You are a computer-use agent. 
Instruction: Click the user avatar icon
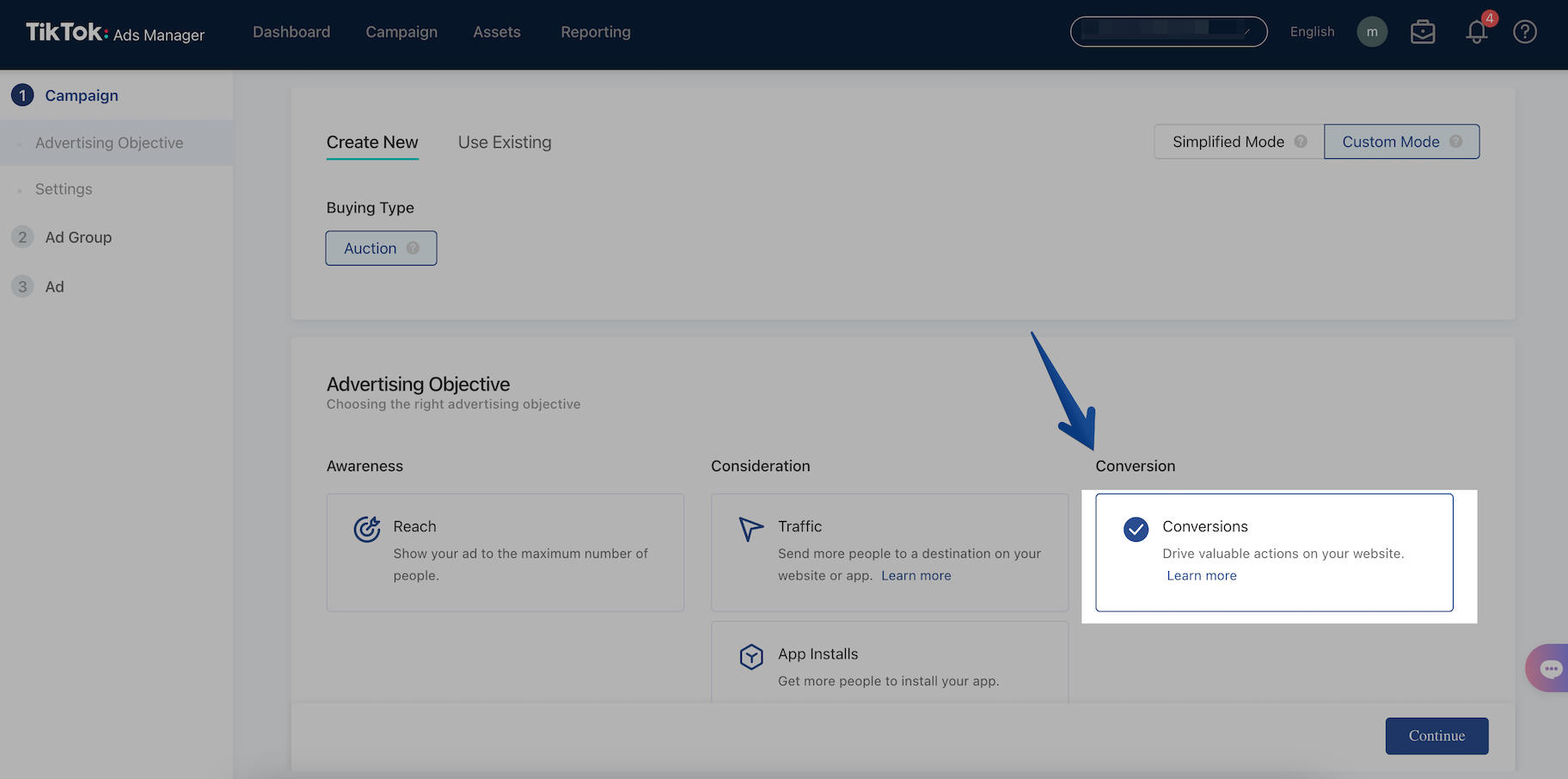[x=1372, y=32]
